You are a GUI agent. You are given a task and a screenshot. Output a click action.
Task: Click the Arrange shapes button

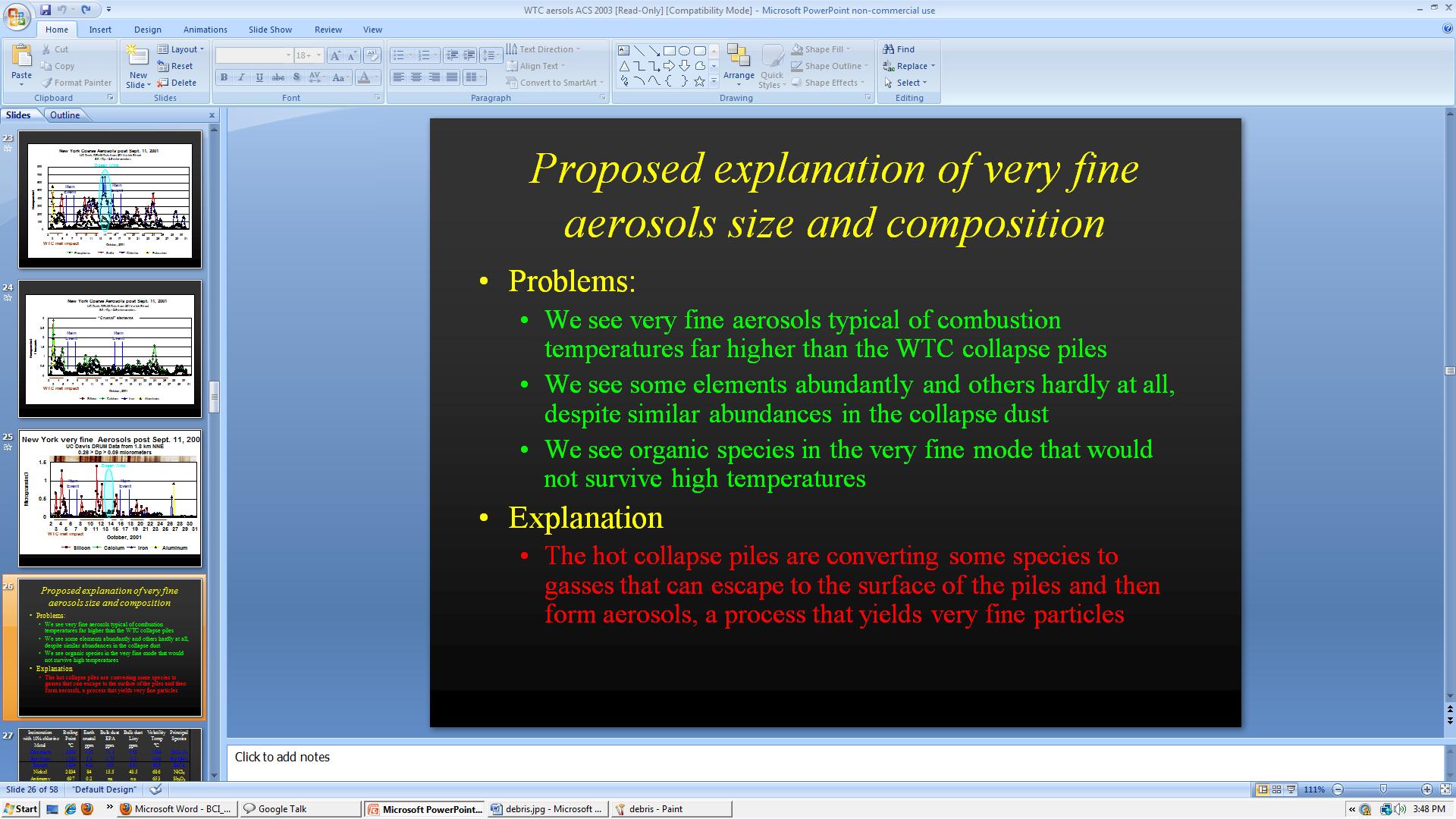point(738,63)
